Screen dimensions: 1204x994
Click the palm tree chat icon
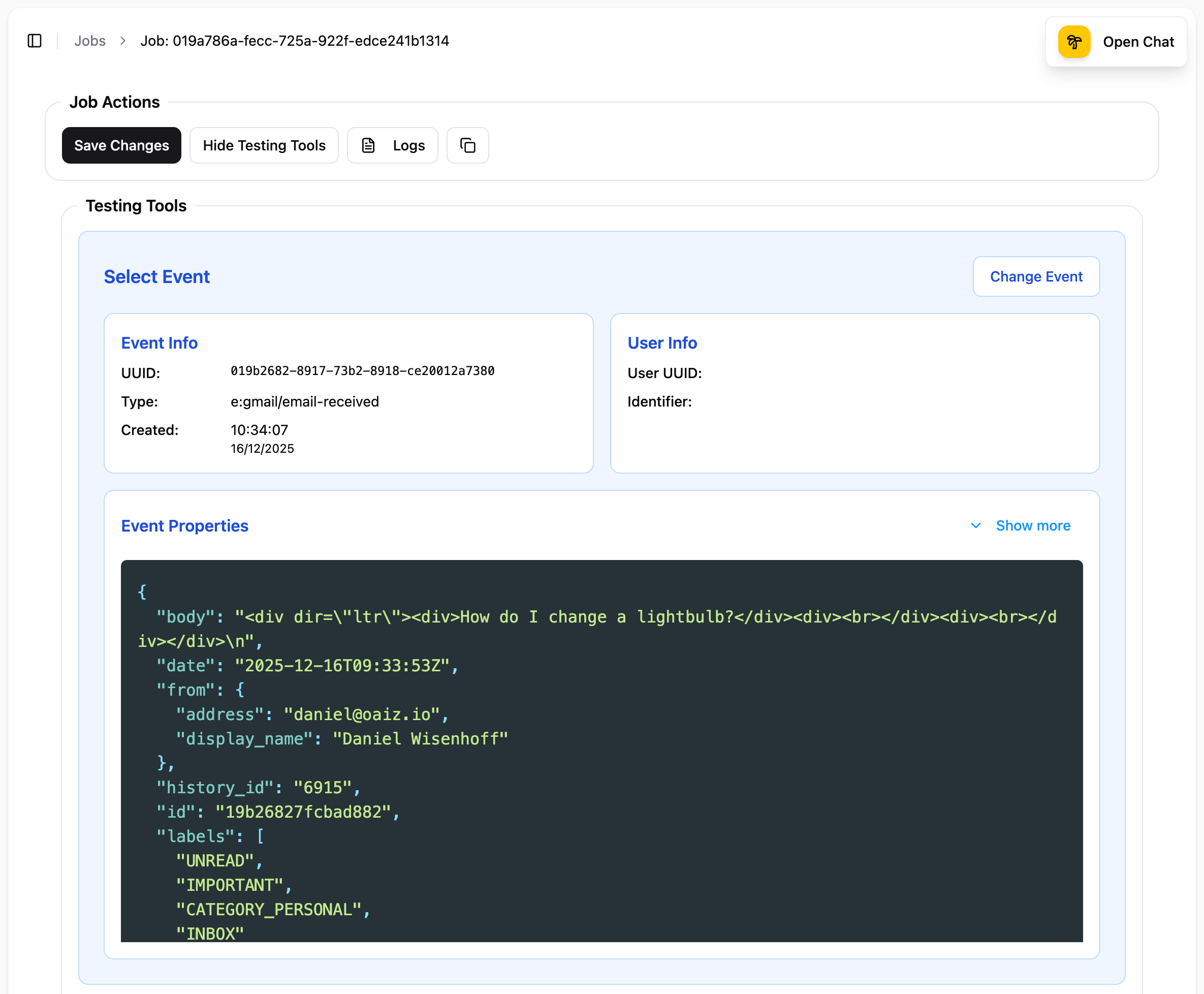(x=1073, y=41)
